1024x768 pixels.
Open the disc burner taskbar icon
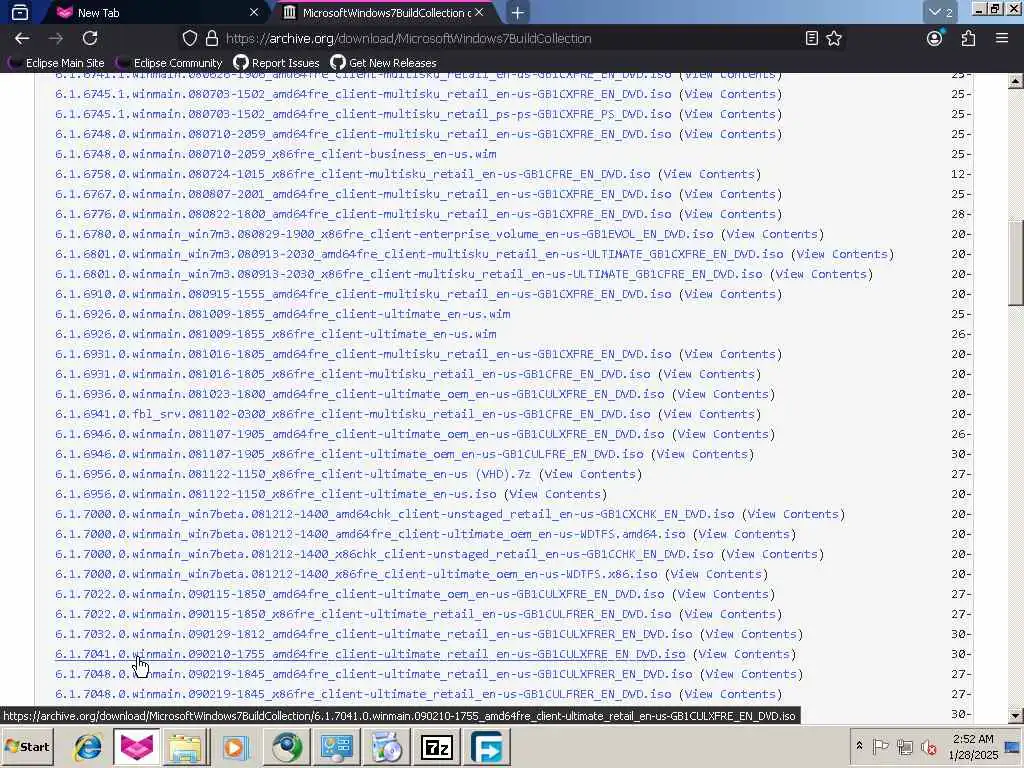(387, 747)
